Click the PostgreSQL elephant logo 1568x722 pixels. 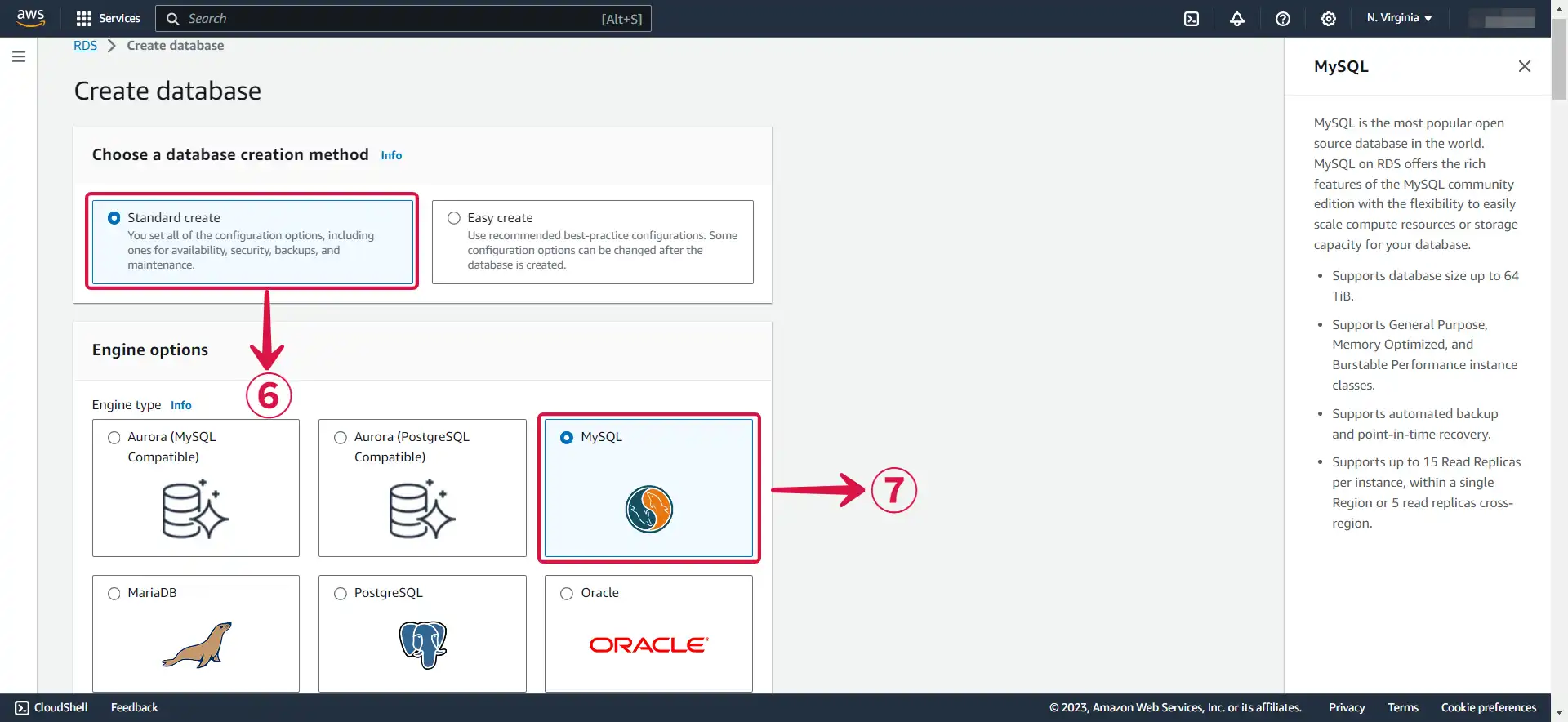[423, 644]
